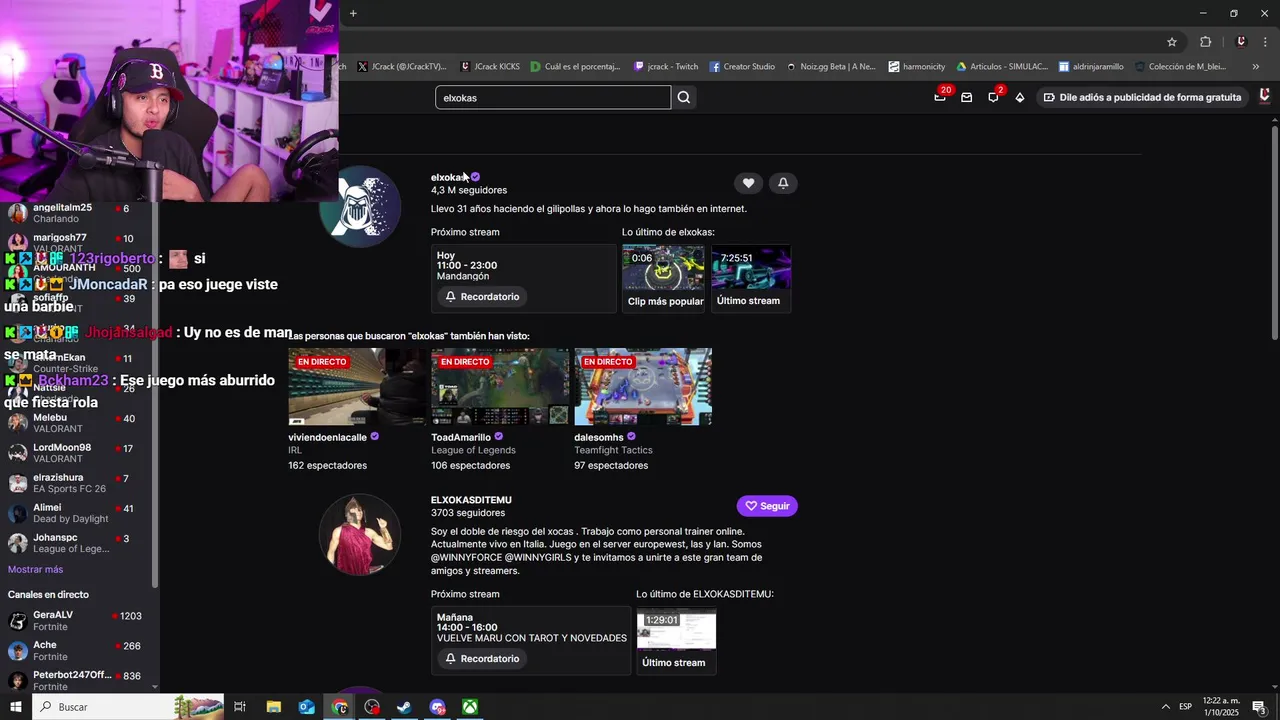Bookmark this page with the star icon
The width and height of the screenshot is (1280, 720).
(1172, 42)
